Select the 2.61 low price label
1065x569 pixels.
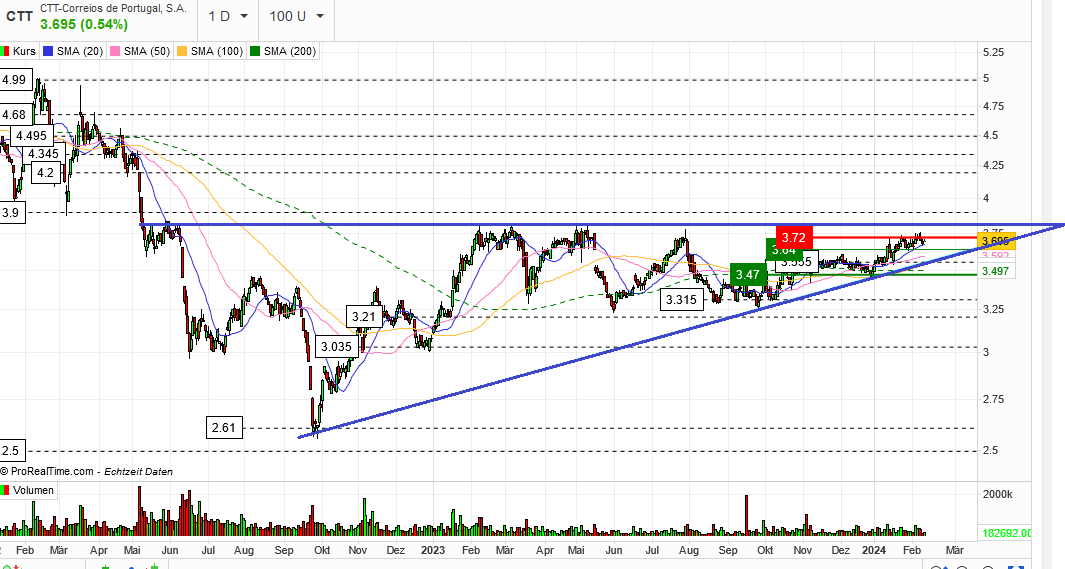[x=223, y=428]
